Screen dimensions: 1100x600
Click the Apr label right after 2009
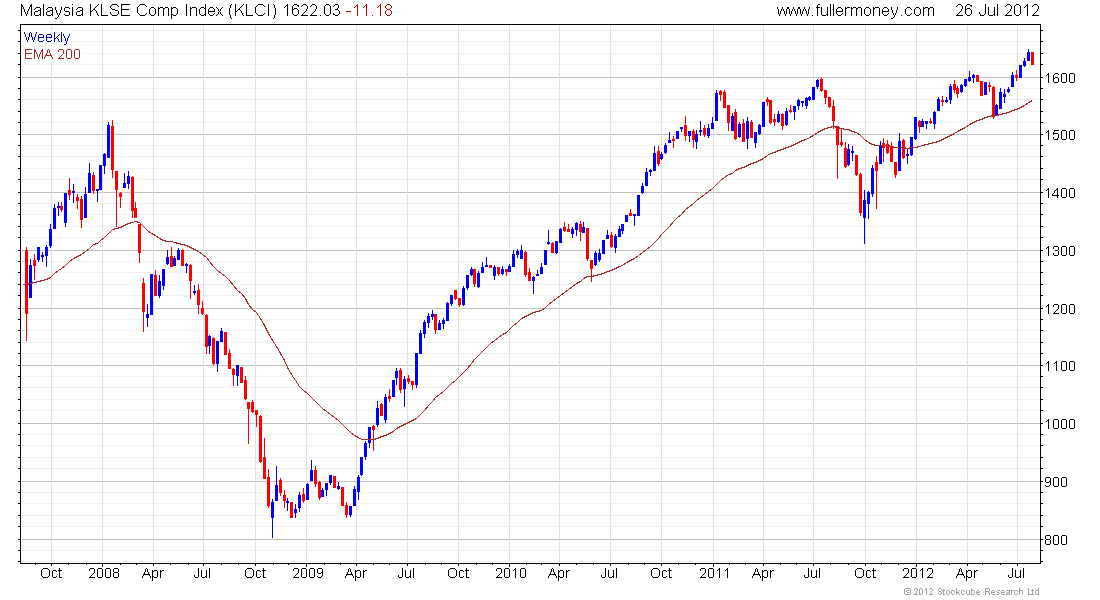pos(356,573)
